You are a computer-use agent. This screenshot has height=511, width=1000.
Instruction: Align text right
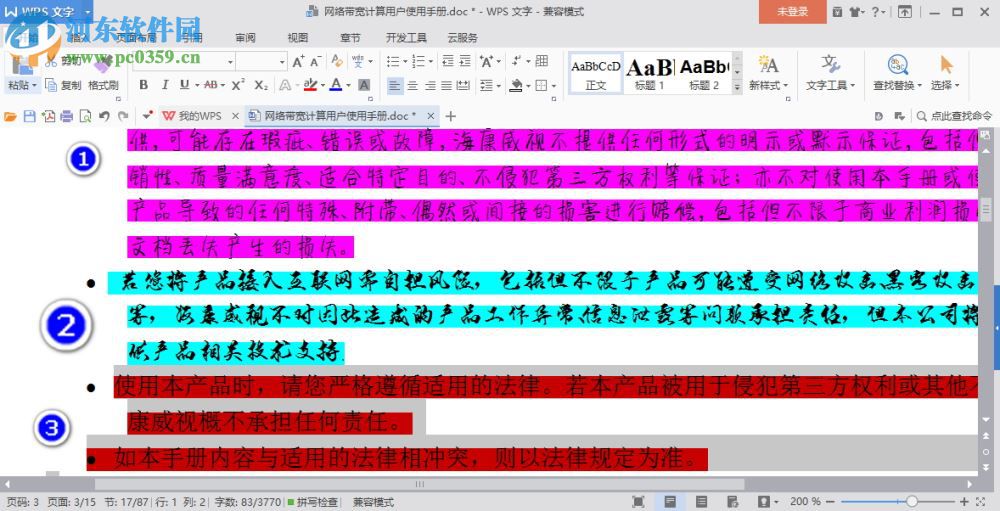pyautogui.click(x=430, y=85)
